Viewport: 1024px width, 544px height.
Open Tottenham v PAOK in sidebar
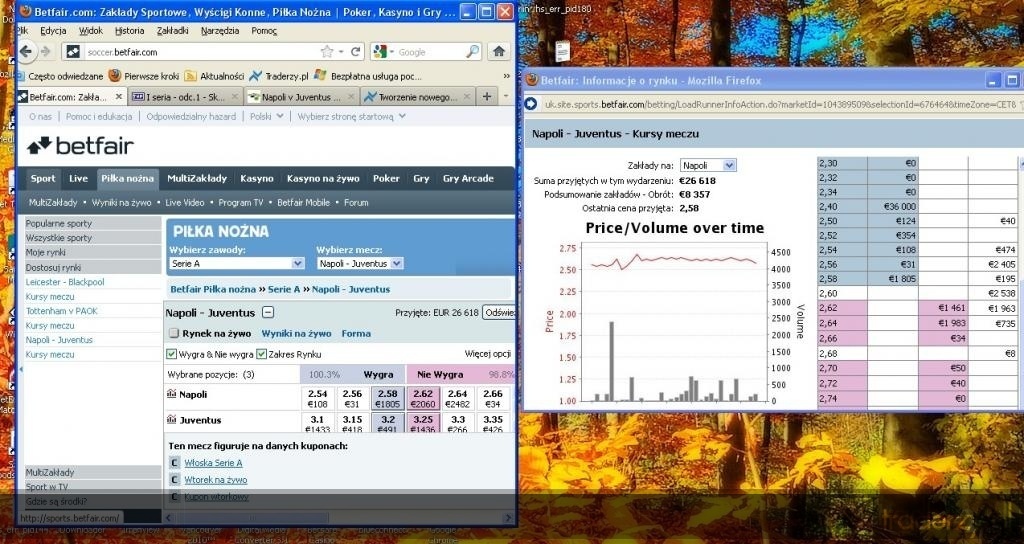(61, 311)
